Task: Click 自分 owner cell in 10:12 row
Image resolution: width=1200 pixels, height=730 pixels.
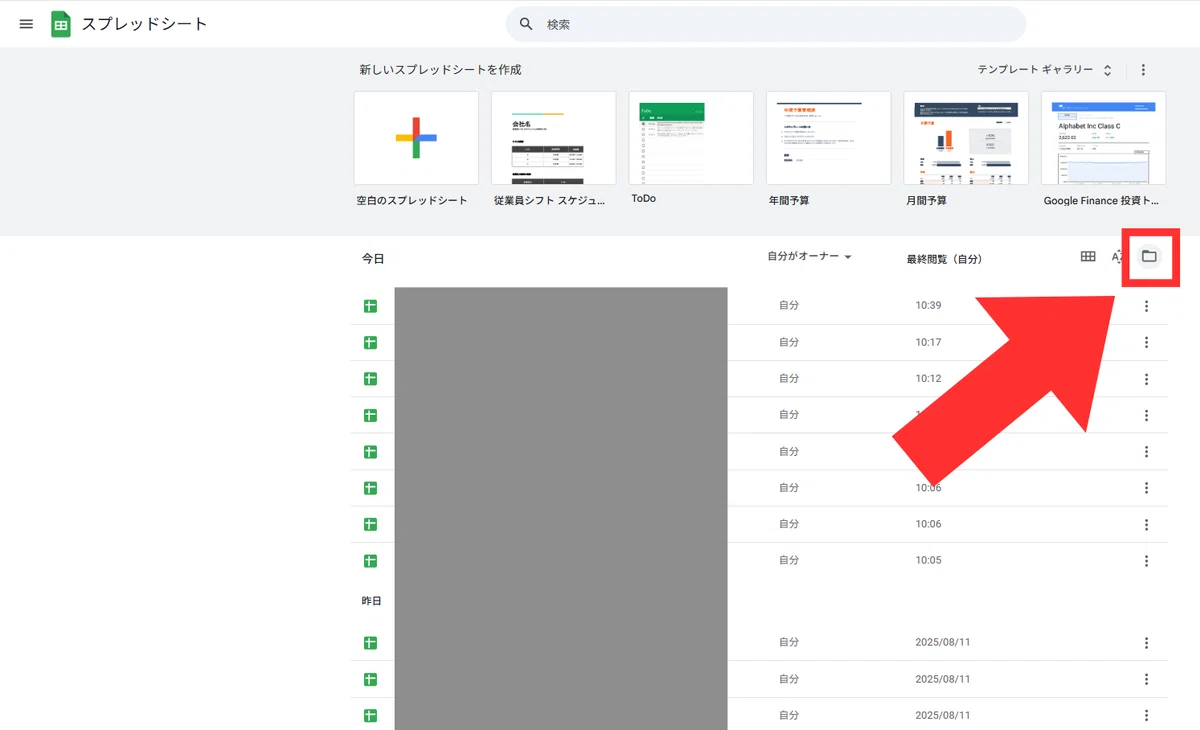Action: 789,378
